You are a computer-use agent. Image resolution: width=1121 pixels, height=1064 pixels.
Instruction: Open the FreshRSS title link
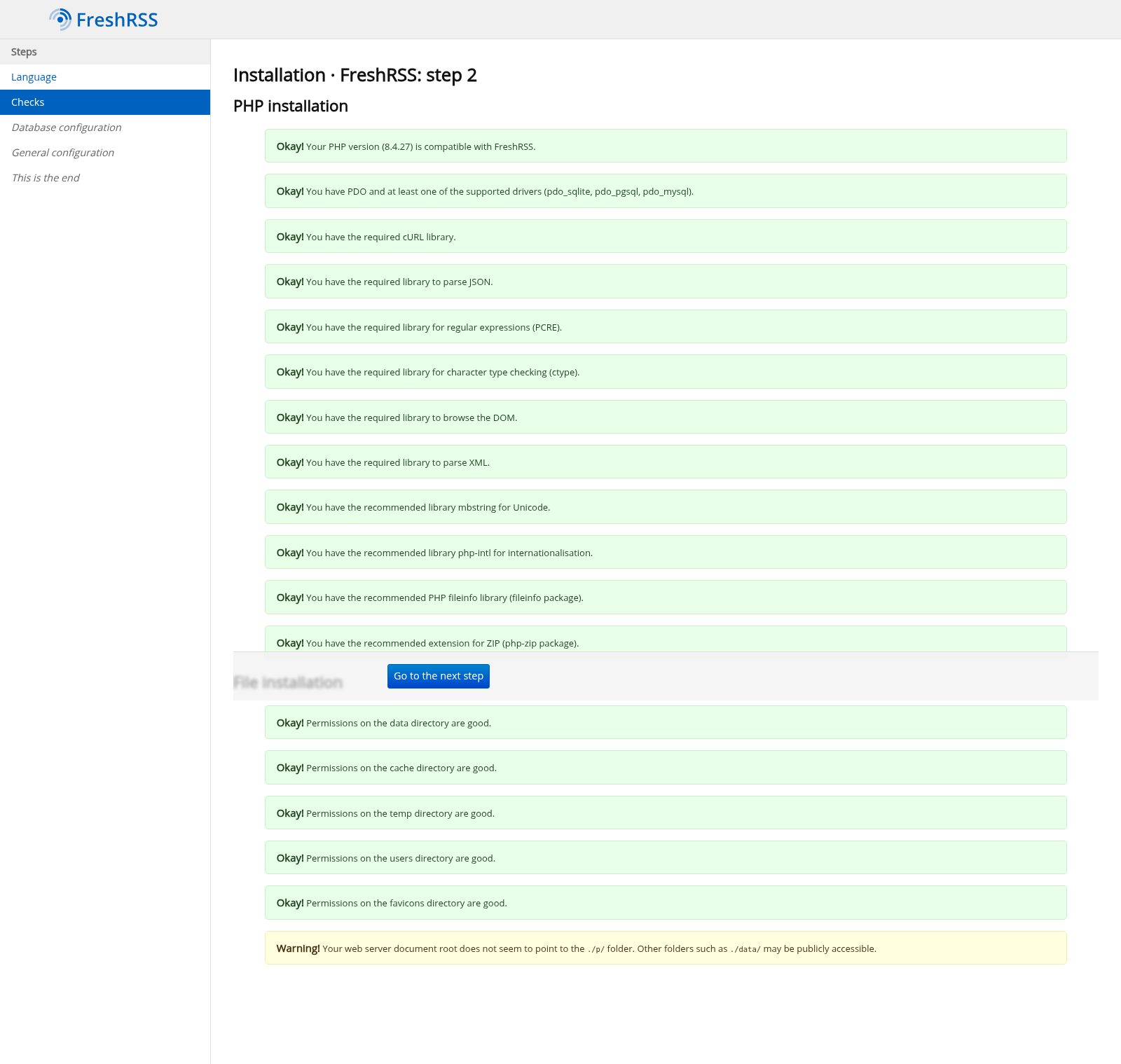point(117,20)
